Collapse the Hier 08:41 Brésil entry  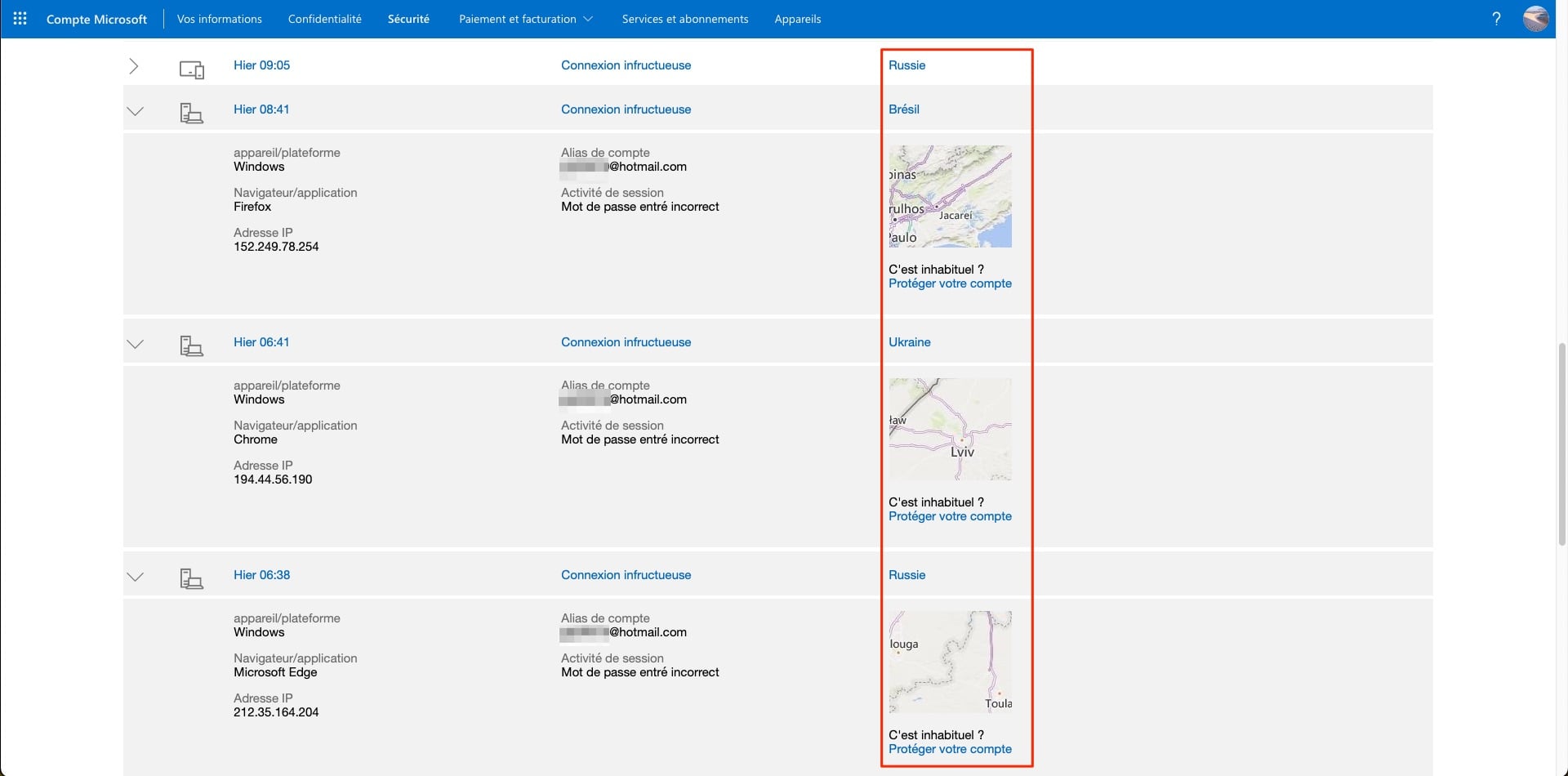point(135,111)
